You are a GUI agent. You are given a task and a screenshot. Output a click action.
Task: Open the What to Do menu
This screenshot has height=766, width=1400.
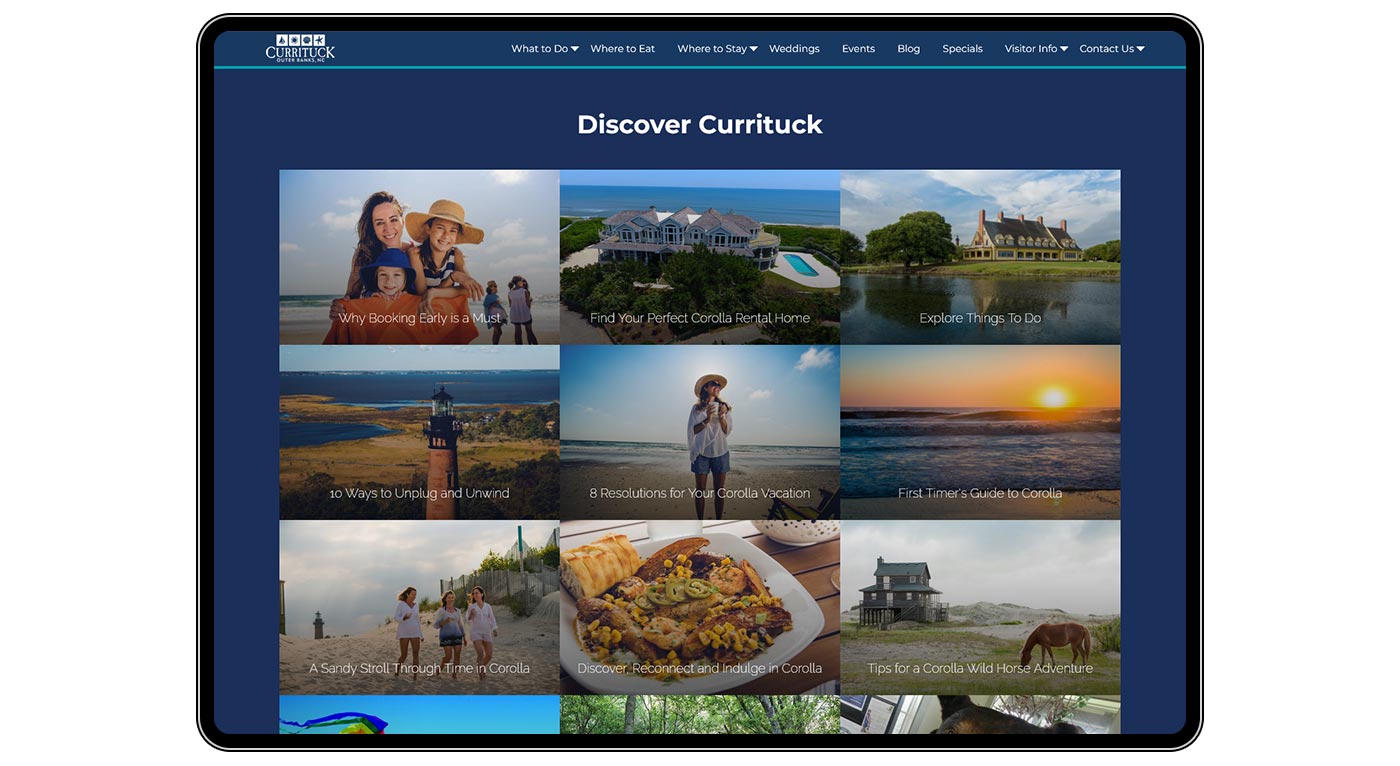pos(539,48)
